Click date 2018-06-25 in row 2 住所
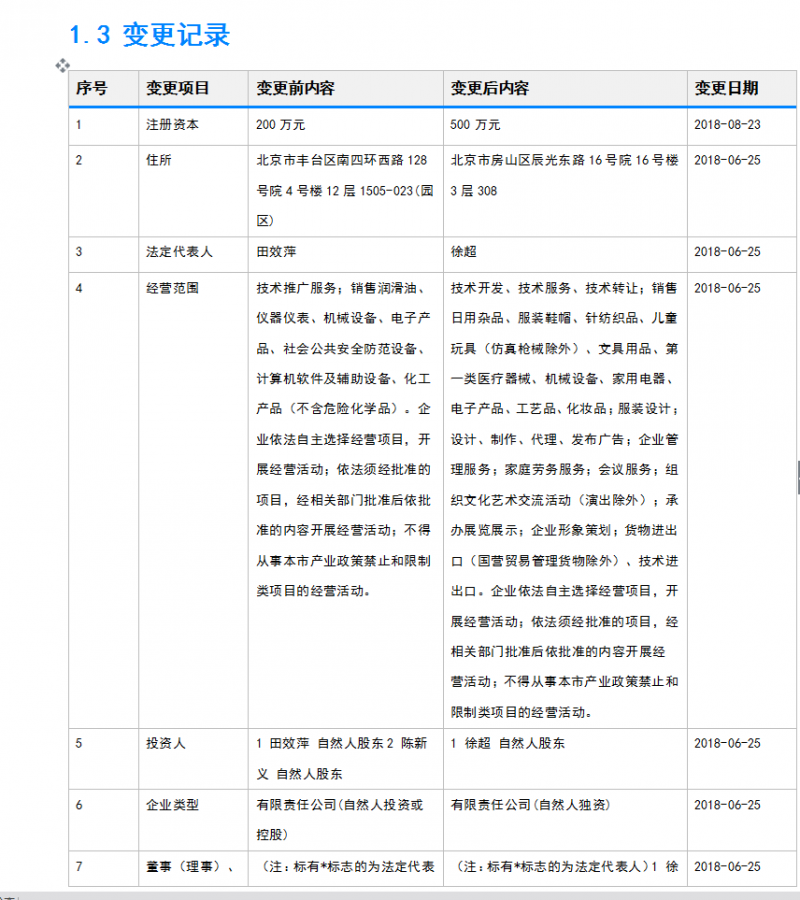Image resolution: width=800 pixels, height=900 pixels. (727, 160)
